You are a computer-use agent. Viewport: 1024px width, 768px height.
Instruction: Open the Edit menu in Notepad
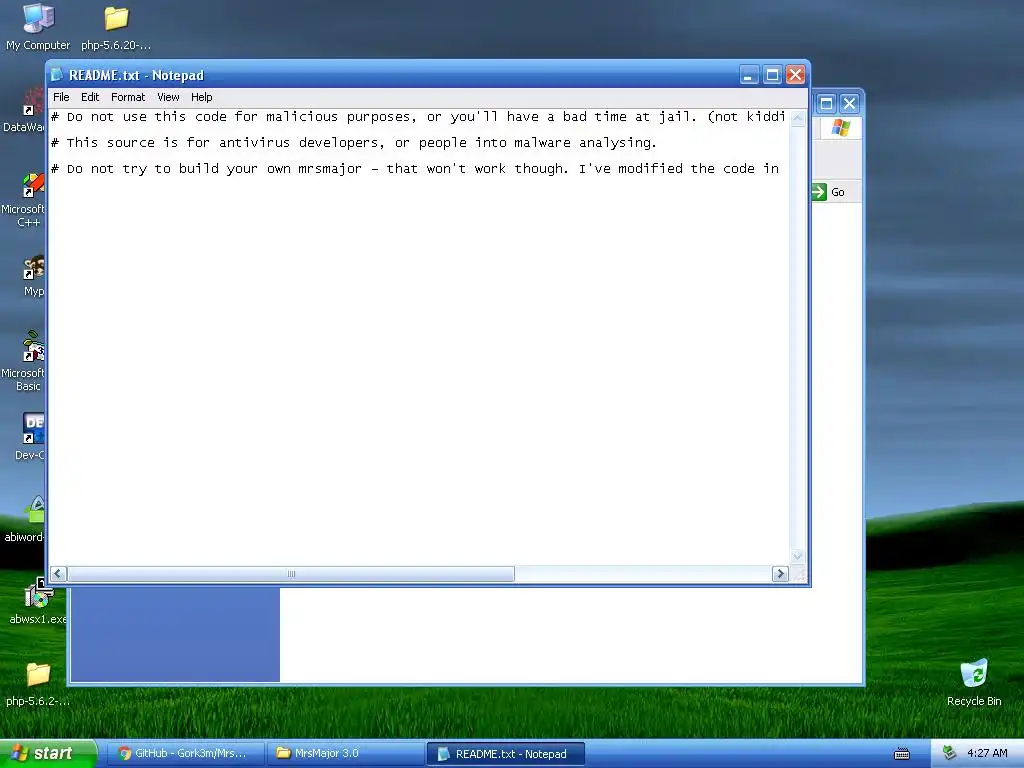coord(90,97)
